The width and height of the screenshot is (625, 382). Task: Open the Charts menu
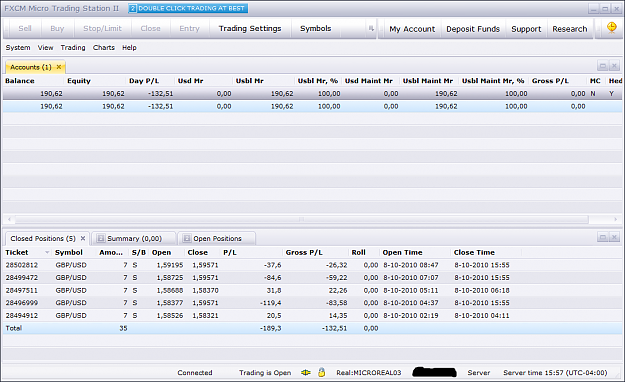[x=104, y=47]
